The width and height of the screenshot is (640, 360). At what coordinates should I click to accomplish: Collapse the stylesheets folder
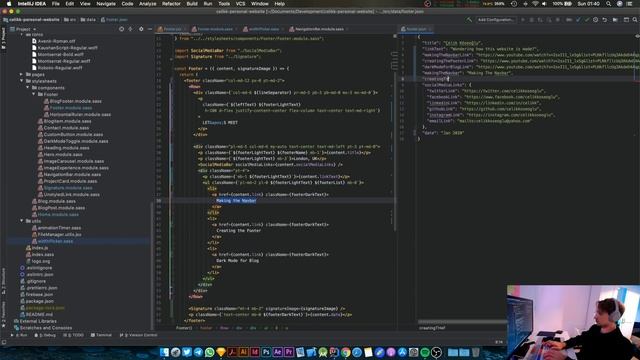pyautogui.click(x=22, y=81)
